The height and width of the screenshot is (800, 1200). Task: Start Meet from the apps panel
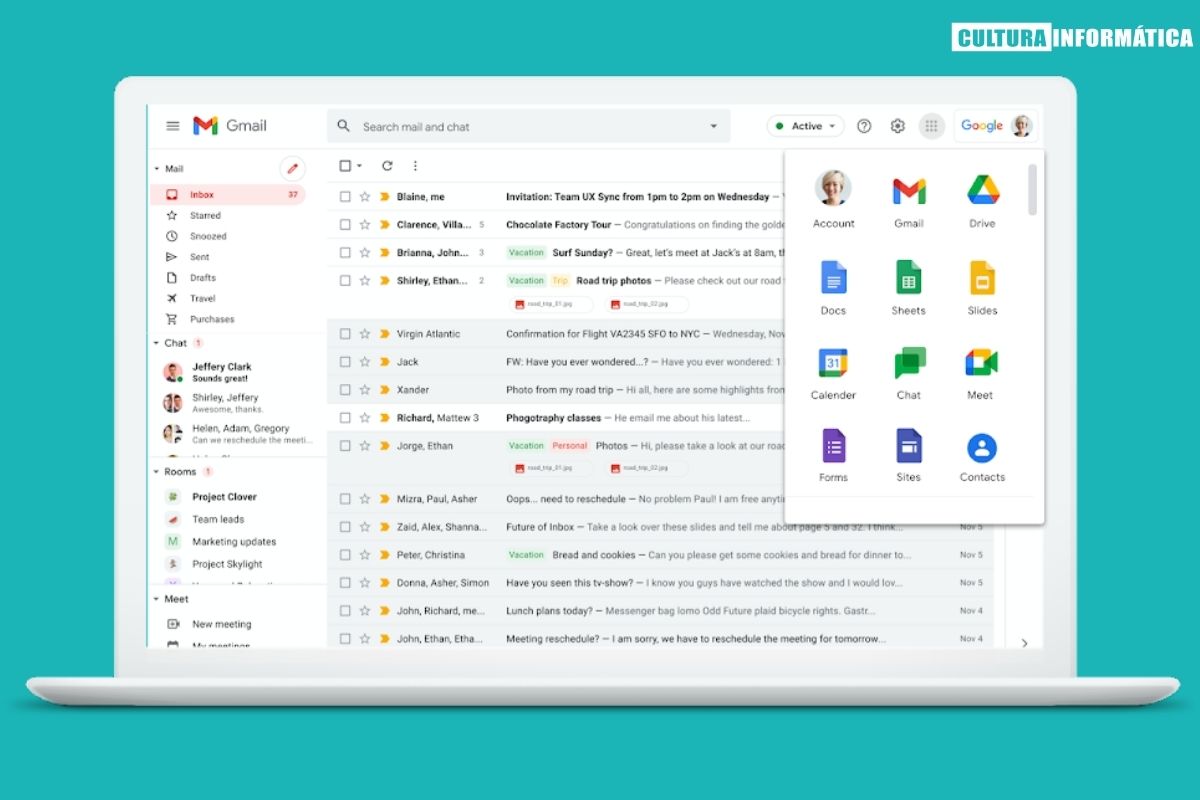coord(981,373)
